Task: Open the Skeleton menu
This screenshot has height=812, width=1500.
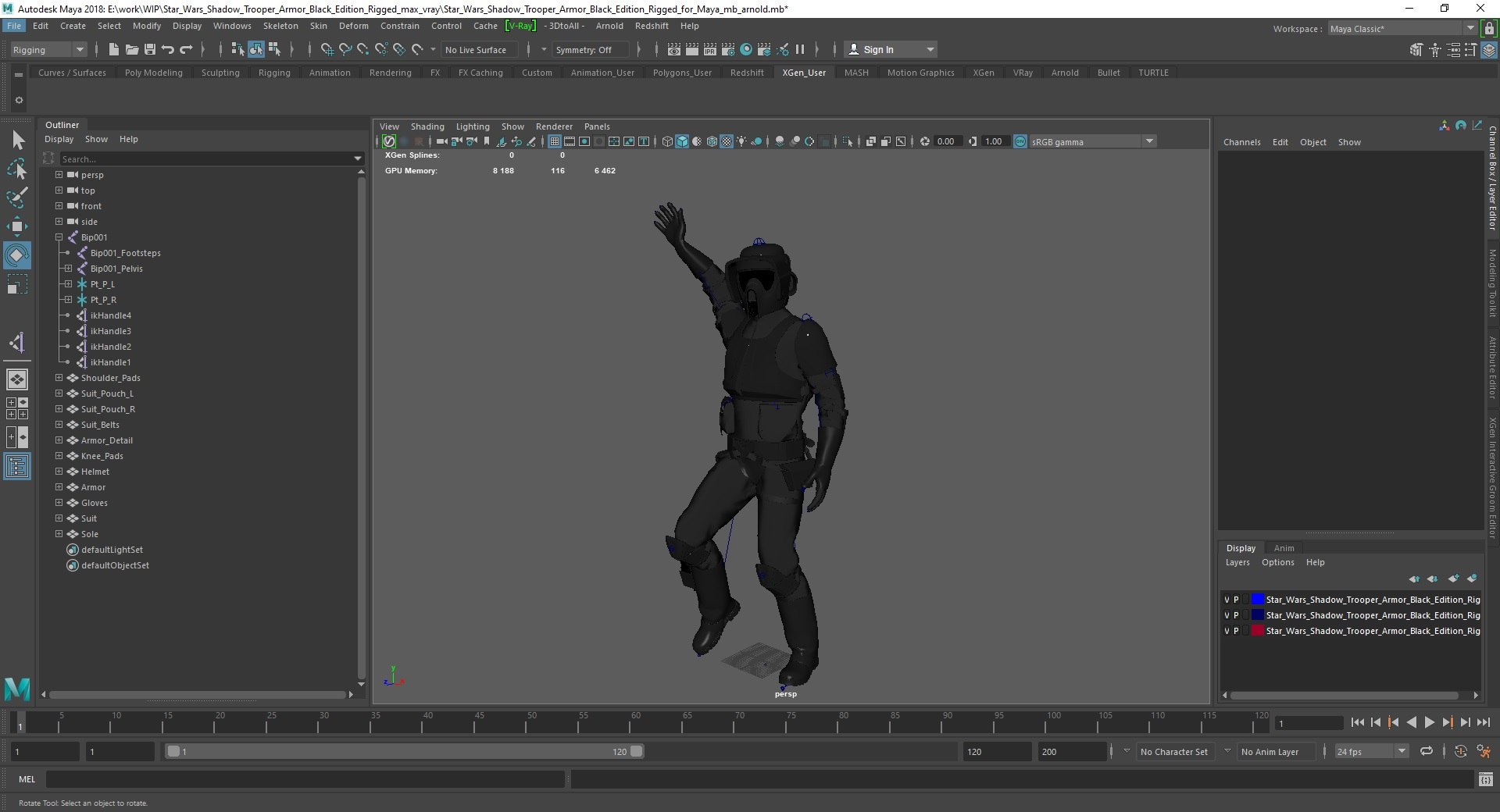Action: click(x=280, y=26)
